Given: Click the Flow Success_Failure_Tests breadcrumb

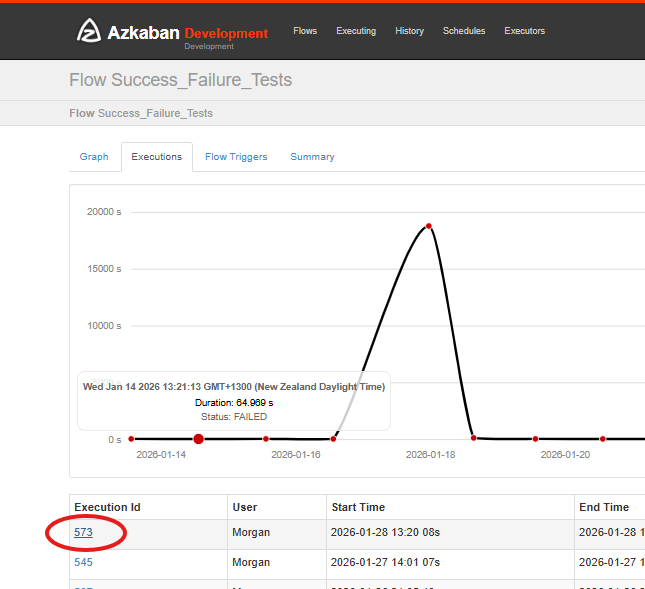Looking at the screenshot, I should pos(141,113).
